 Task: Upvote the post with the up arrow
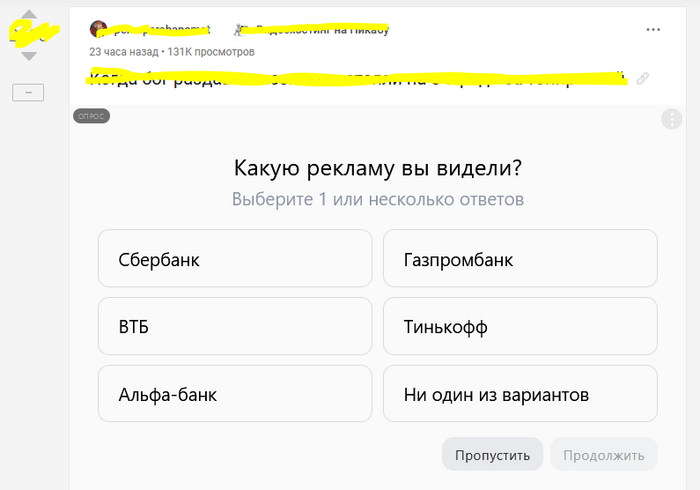tap(29, 14)
